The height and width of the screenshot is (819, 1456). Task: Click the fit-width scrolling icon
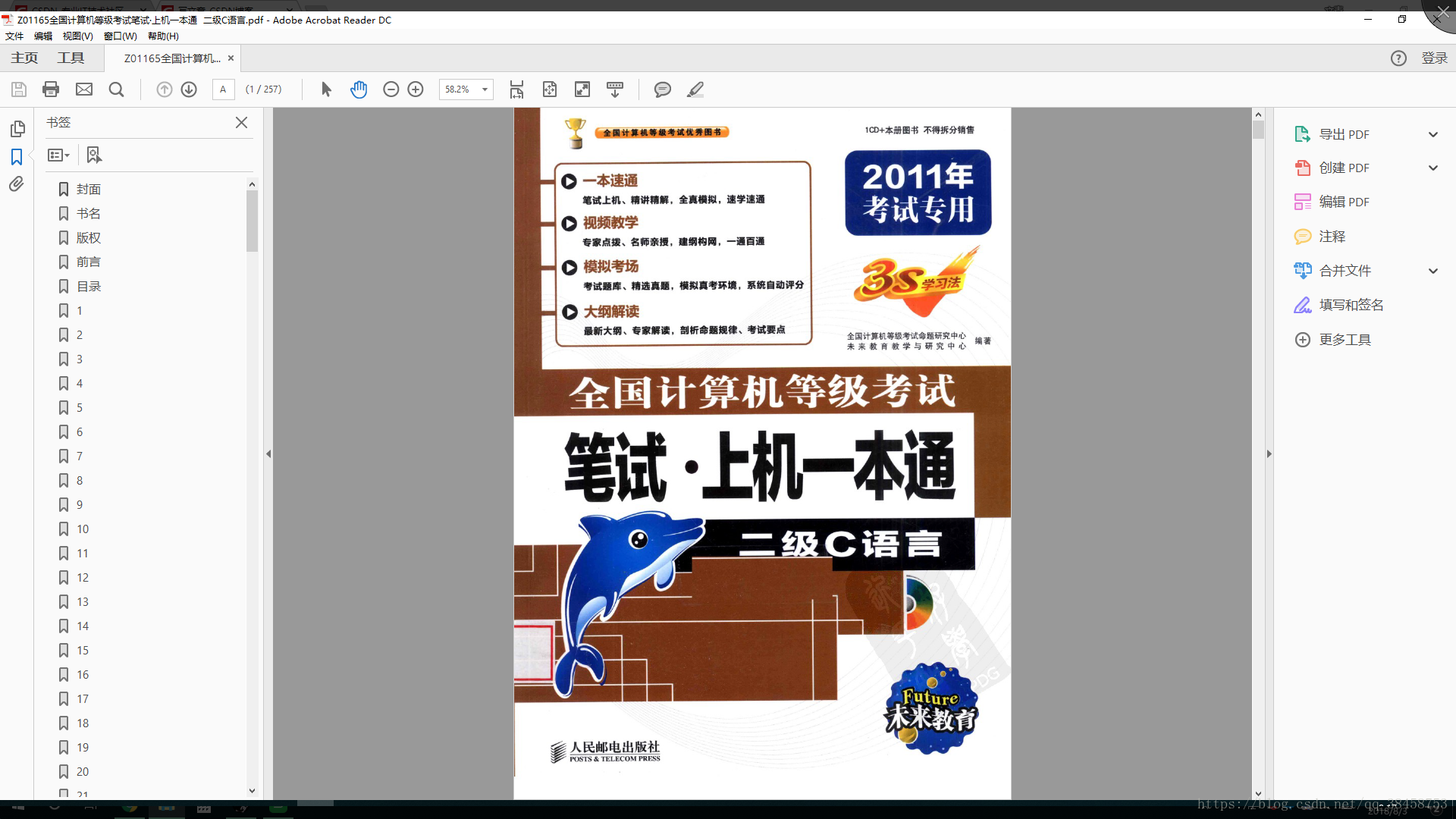(x=516, y=89)
